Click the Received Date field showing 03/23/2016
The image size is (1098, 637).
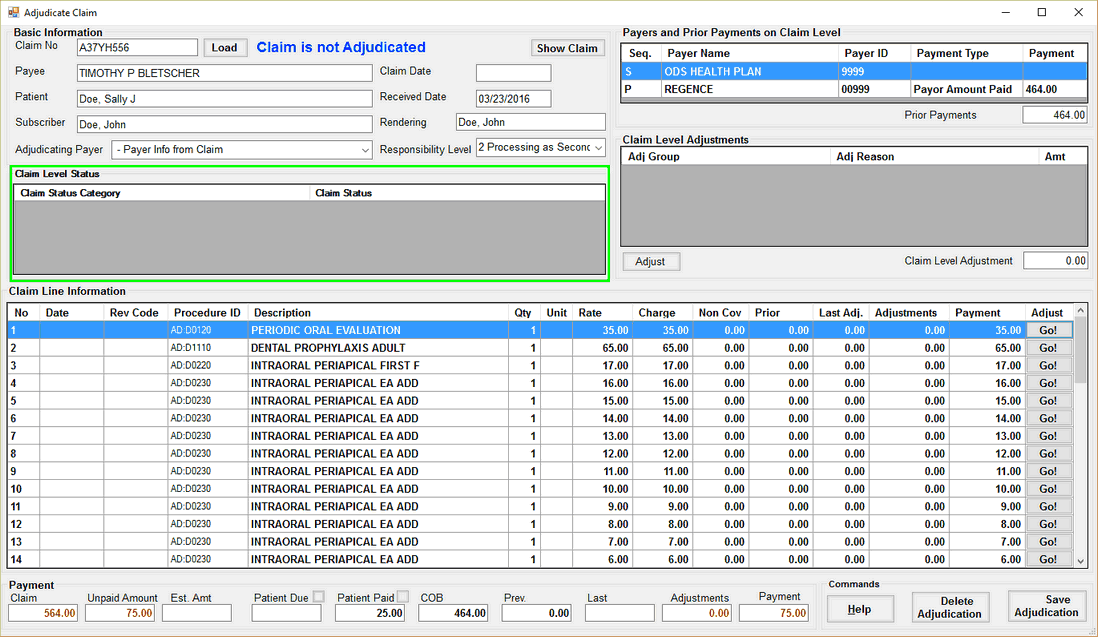513,98
